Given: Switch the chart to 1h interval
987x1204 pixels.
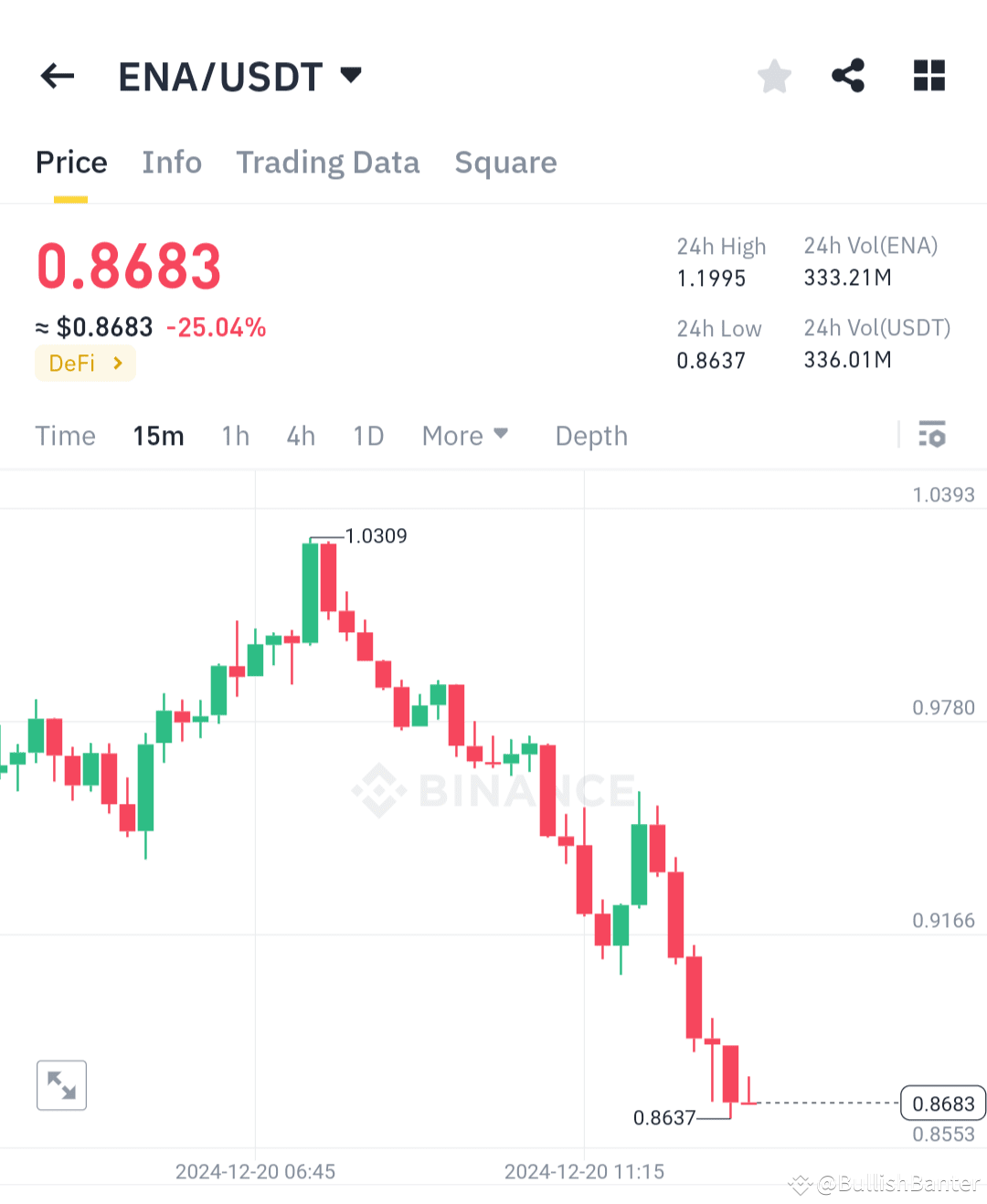Looking at the screenshot, I should (235, 436).
